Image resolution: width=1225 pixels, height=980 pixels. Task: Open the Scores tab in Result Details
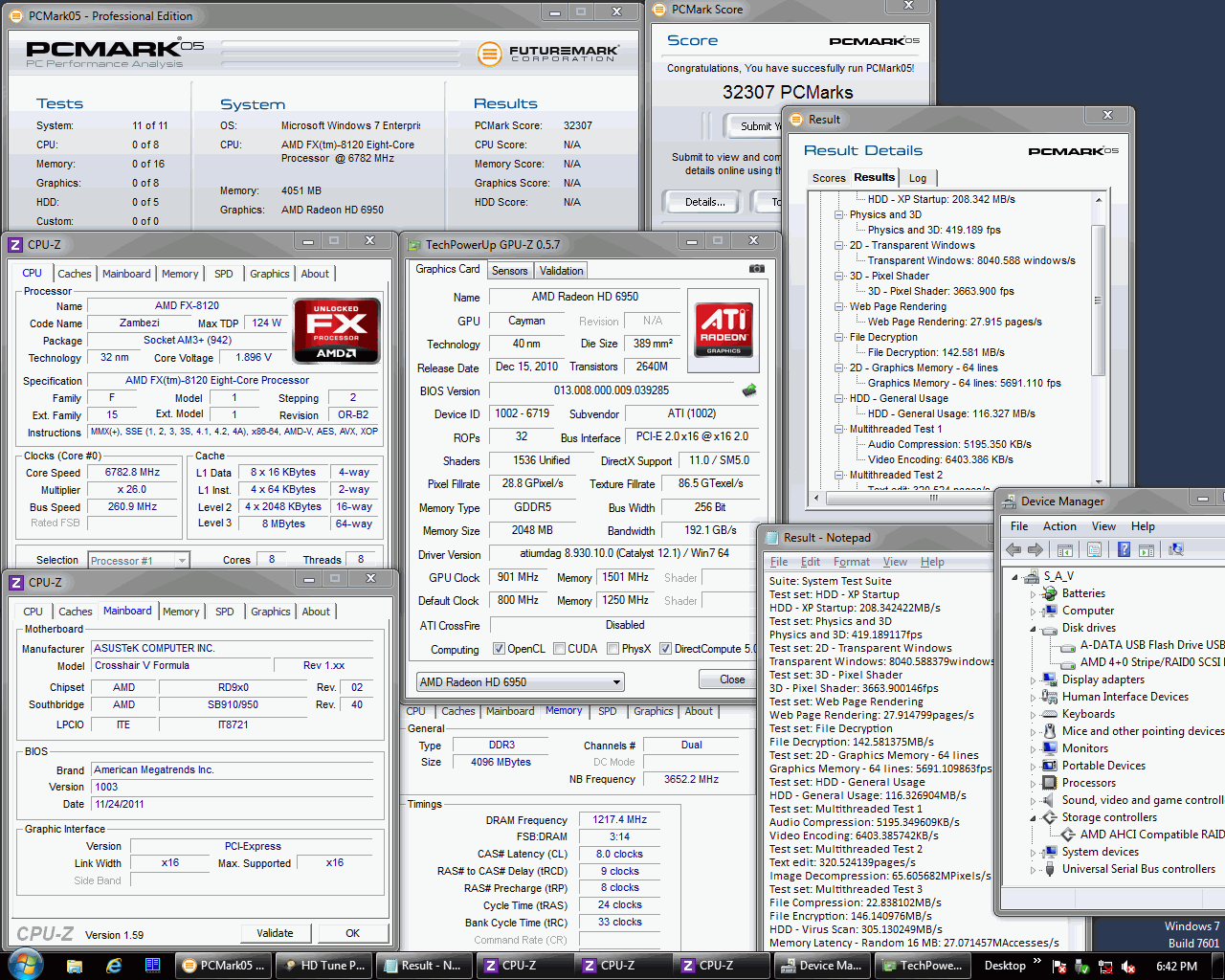[x=829, y=178]
